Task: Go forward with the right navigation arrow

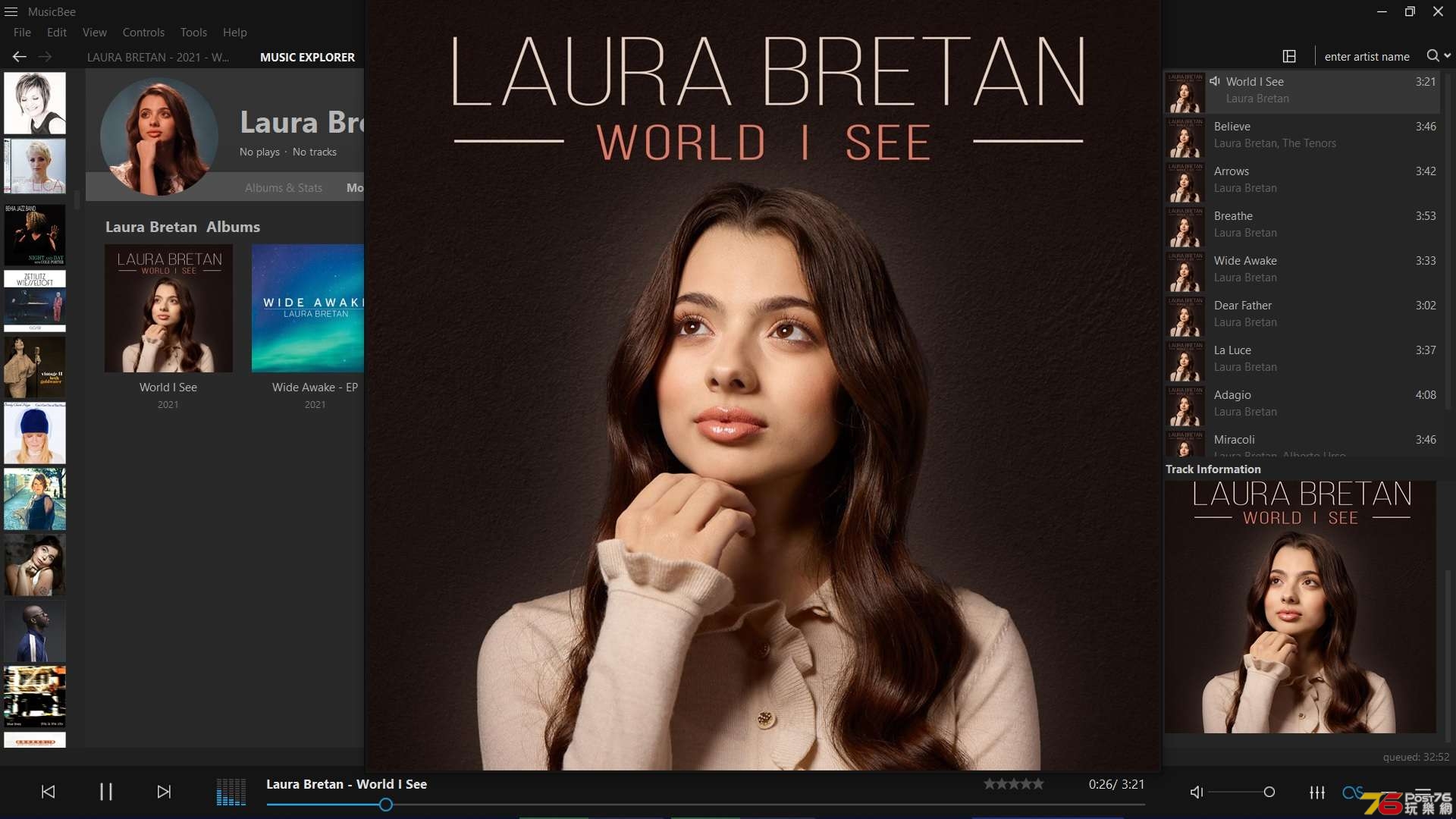Action: (45, 57)
